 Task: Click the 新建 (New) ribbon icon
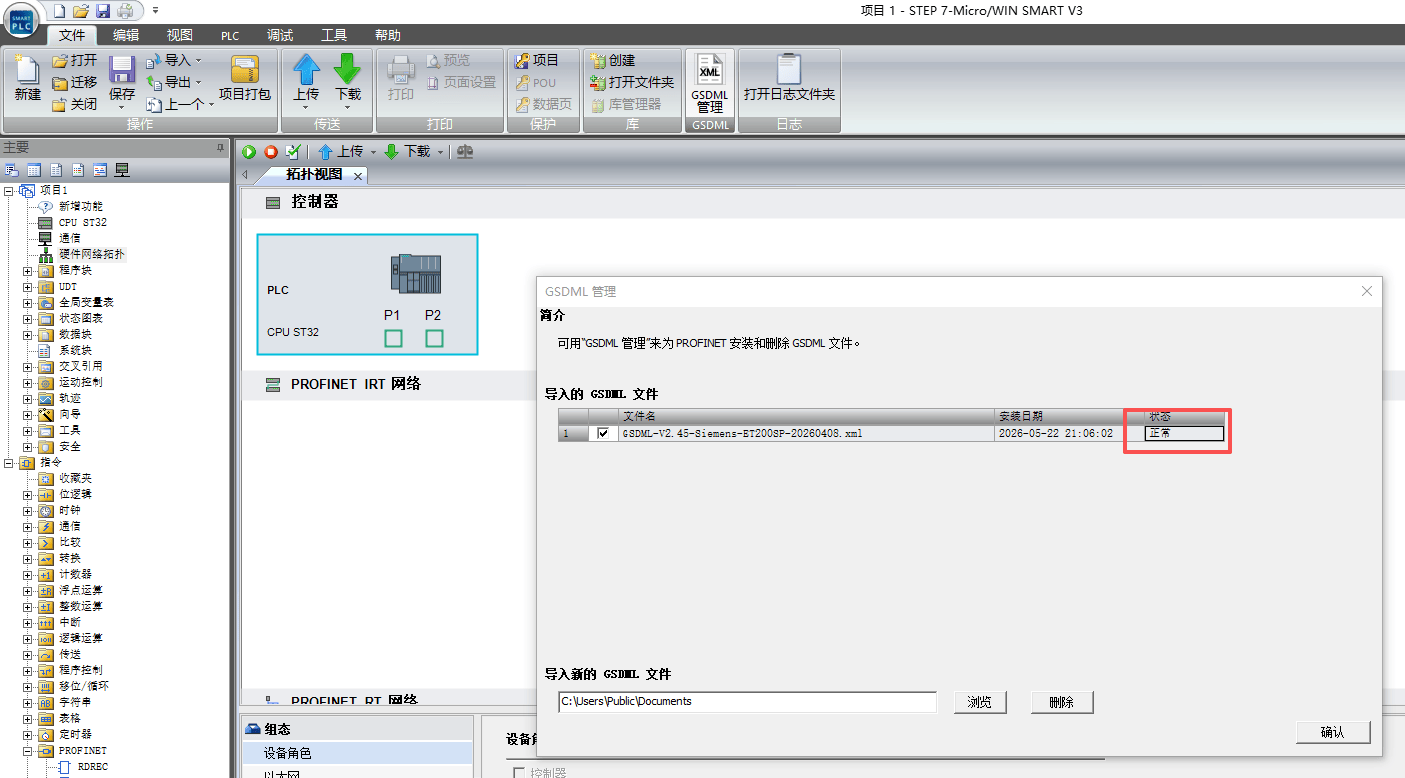coord(27,78)
